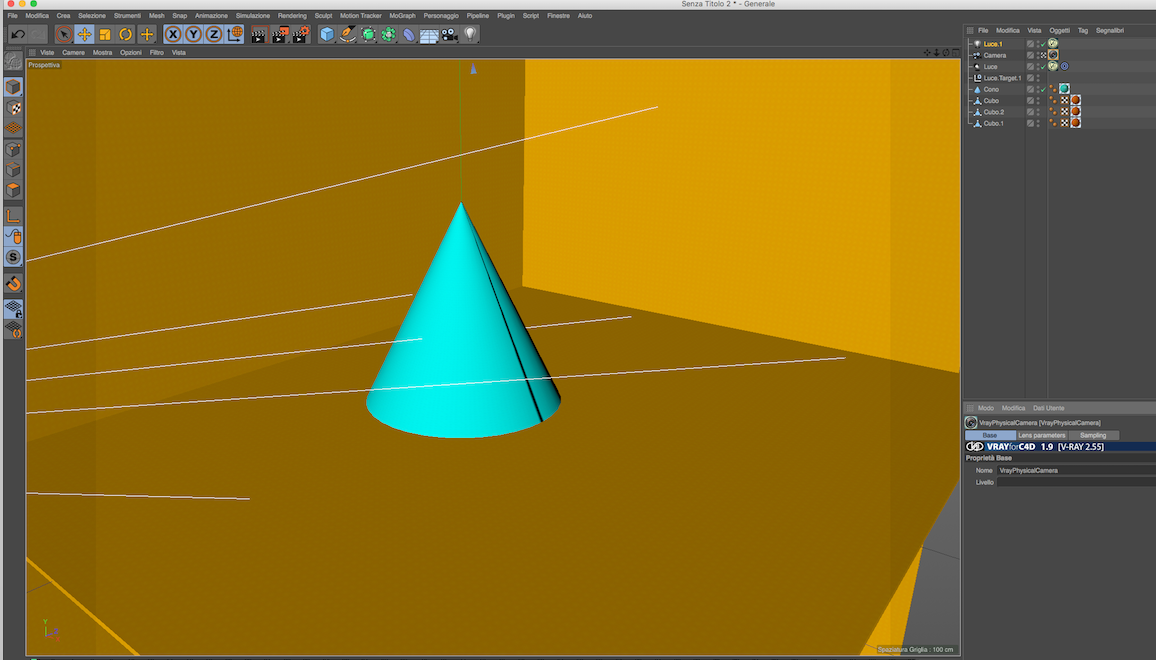
Task: Open the deformer objects icon
Action: [x=409, y=34]
